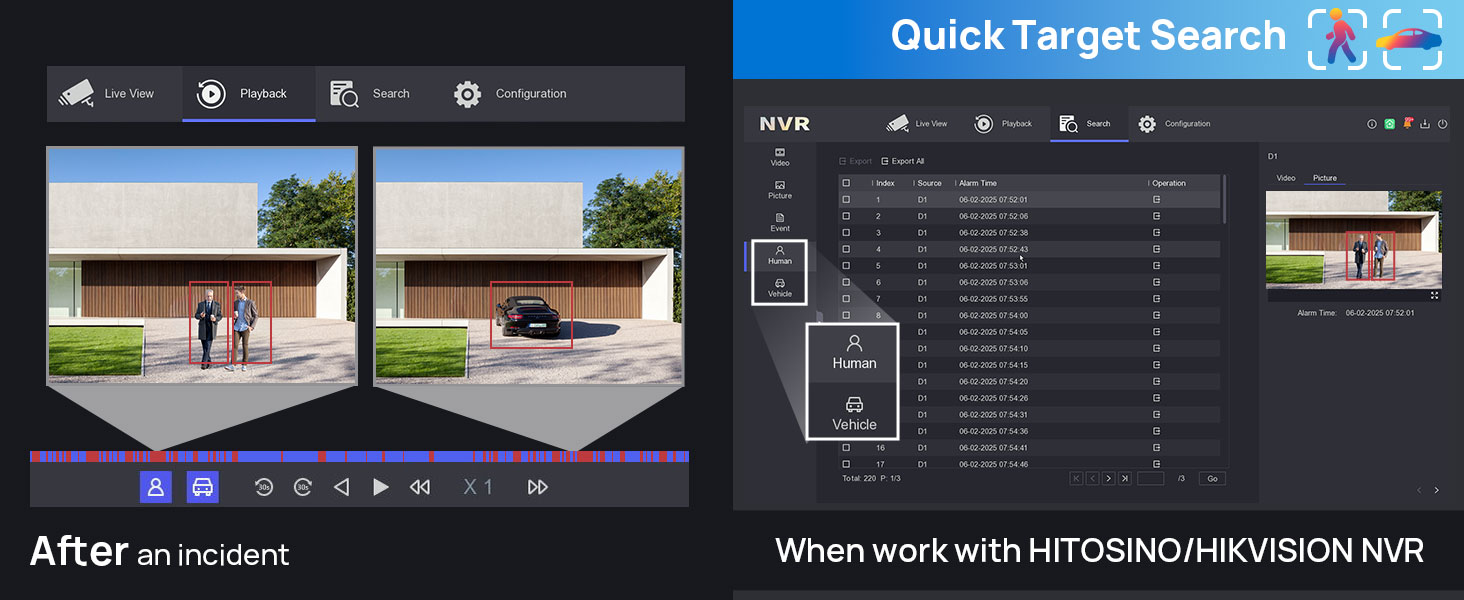Tick the checkbox for index 1 row
The image size is (1464, 600).
pos(846,200)
